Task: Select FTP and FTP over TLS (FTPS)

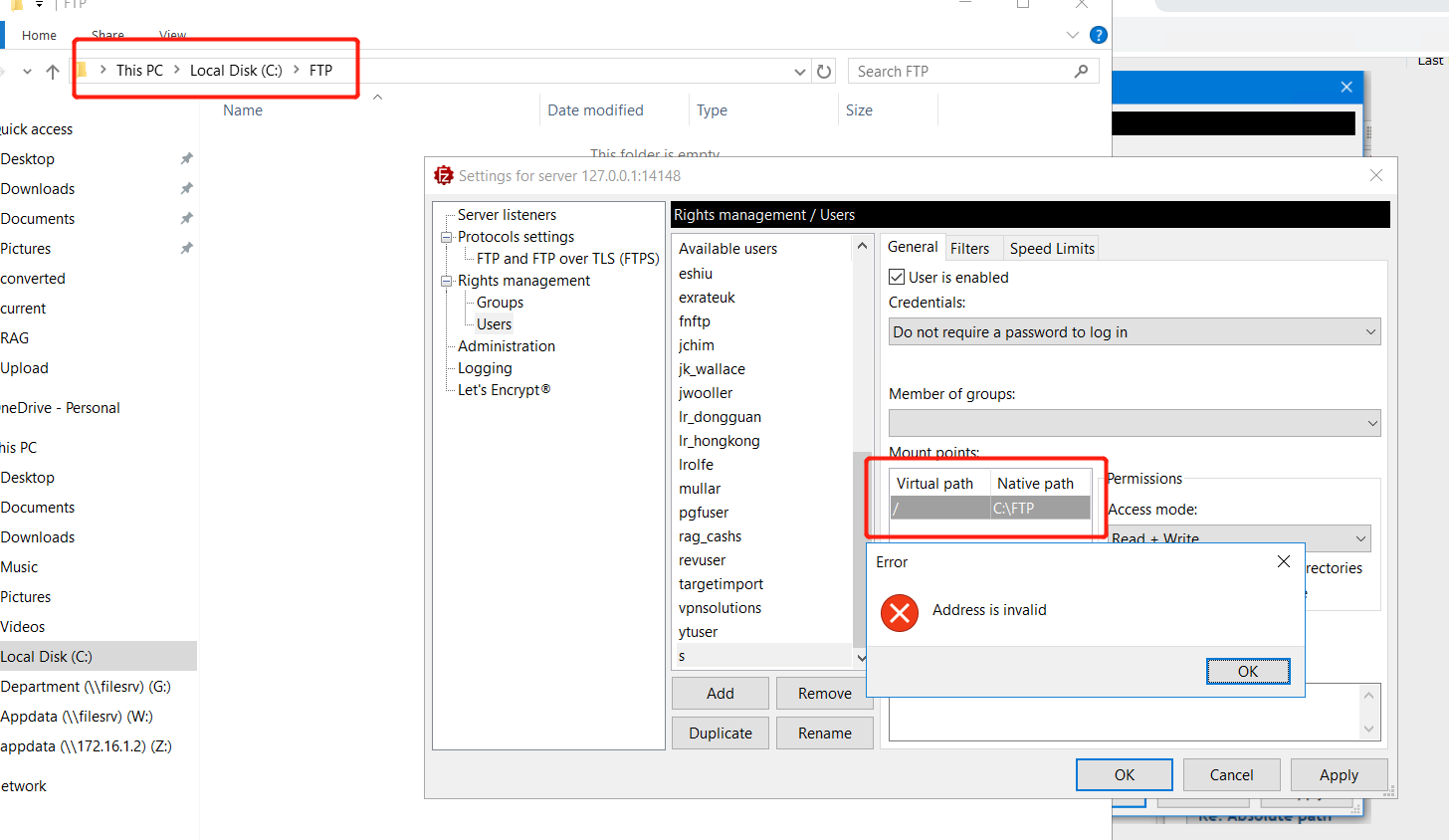Action: pyautogui.click(x=567, y=259)
